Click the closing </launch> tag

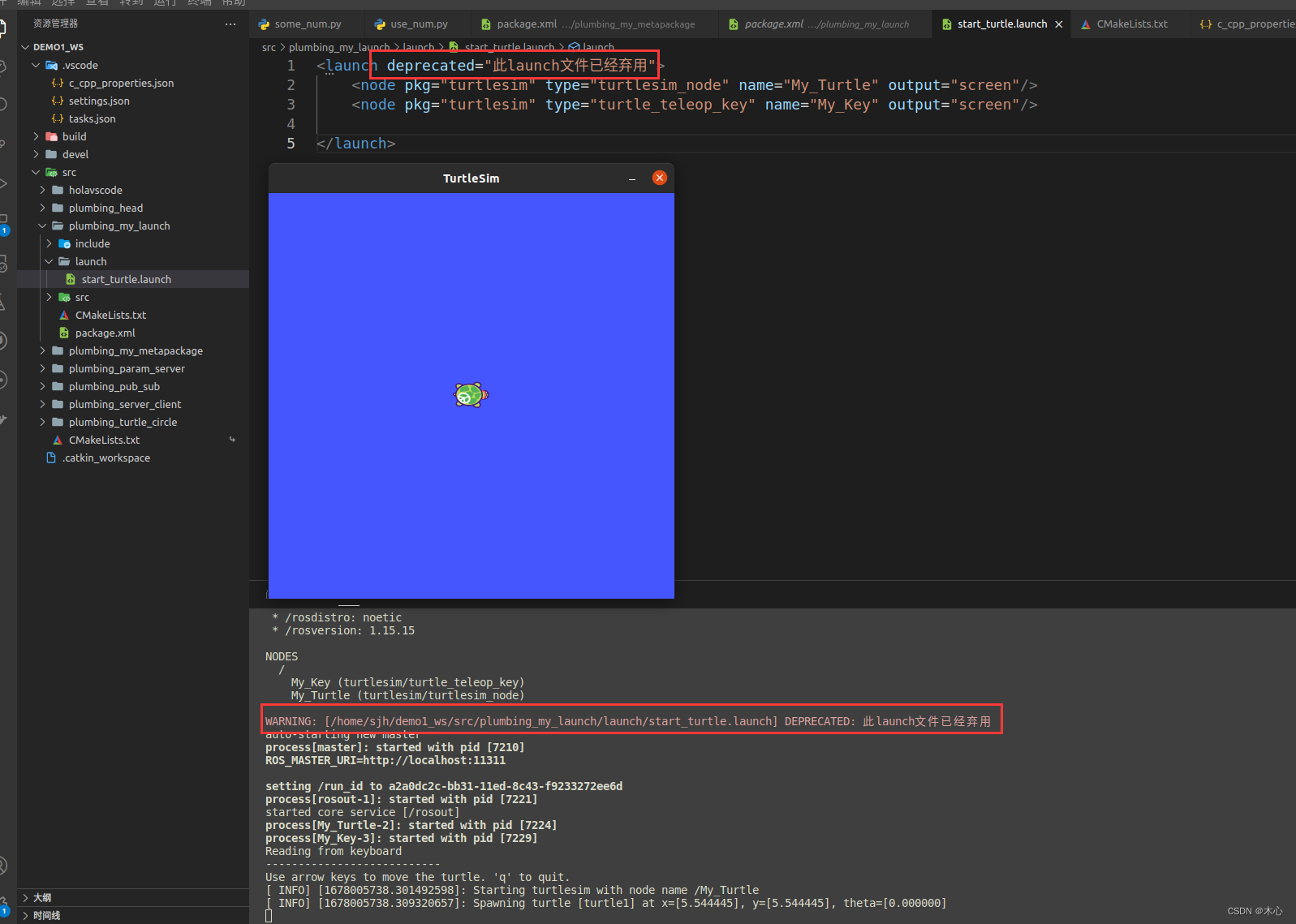click(x=355, y=144)
